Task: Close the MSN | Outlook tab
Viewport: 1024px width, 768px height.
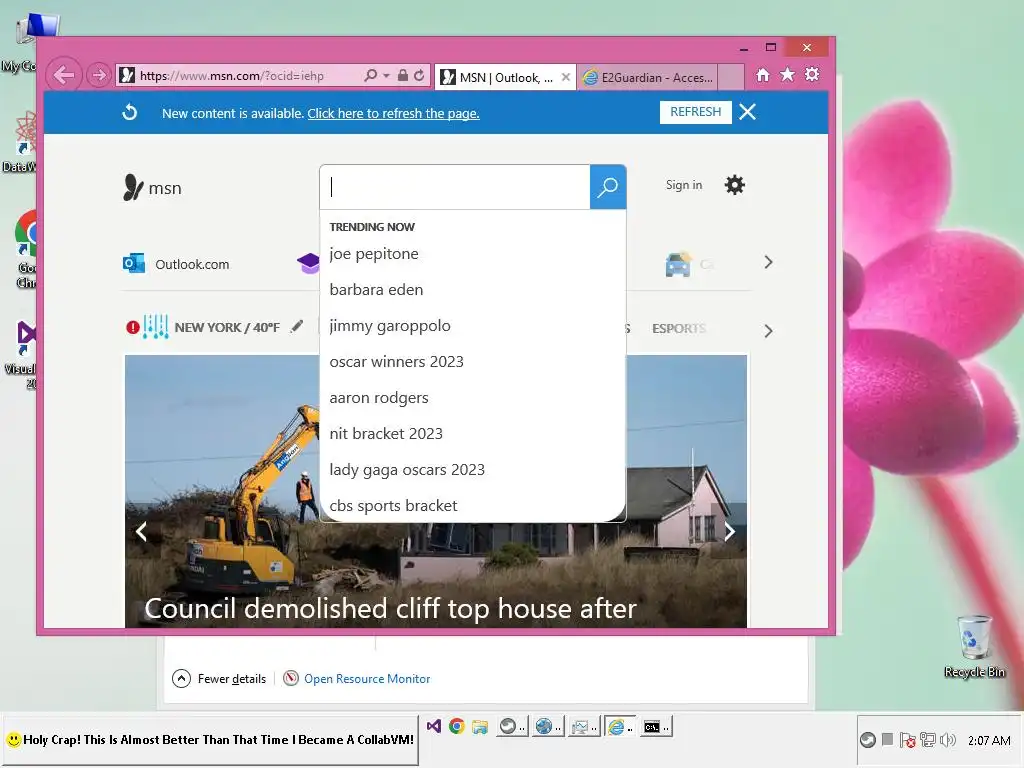Action: tap(566, 77)
